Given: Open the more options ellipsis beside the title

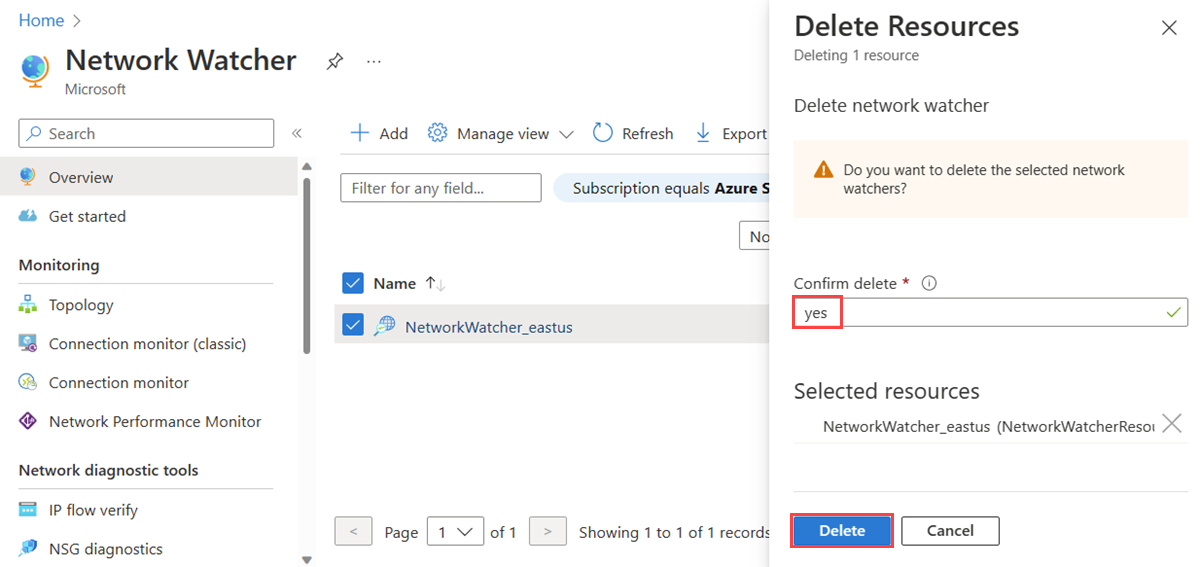Looking at the screenshot, I should tap(374, 62).
